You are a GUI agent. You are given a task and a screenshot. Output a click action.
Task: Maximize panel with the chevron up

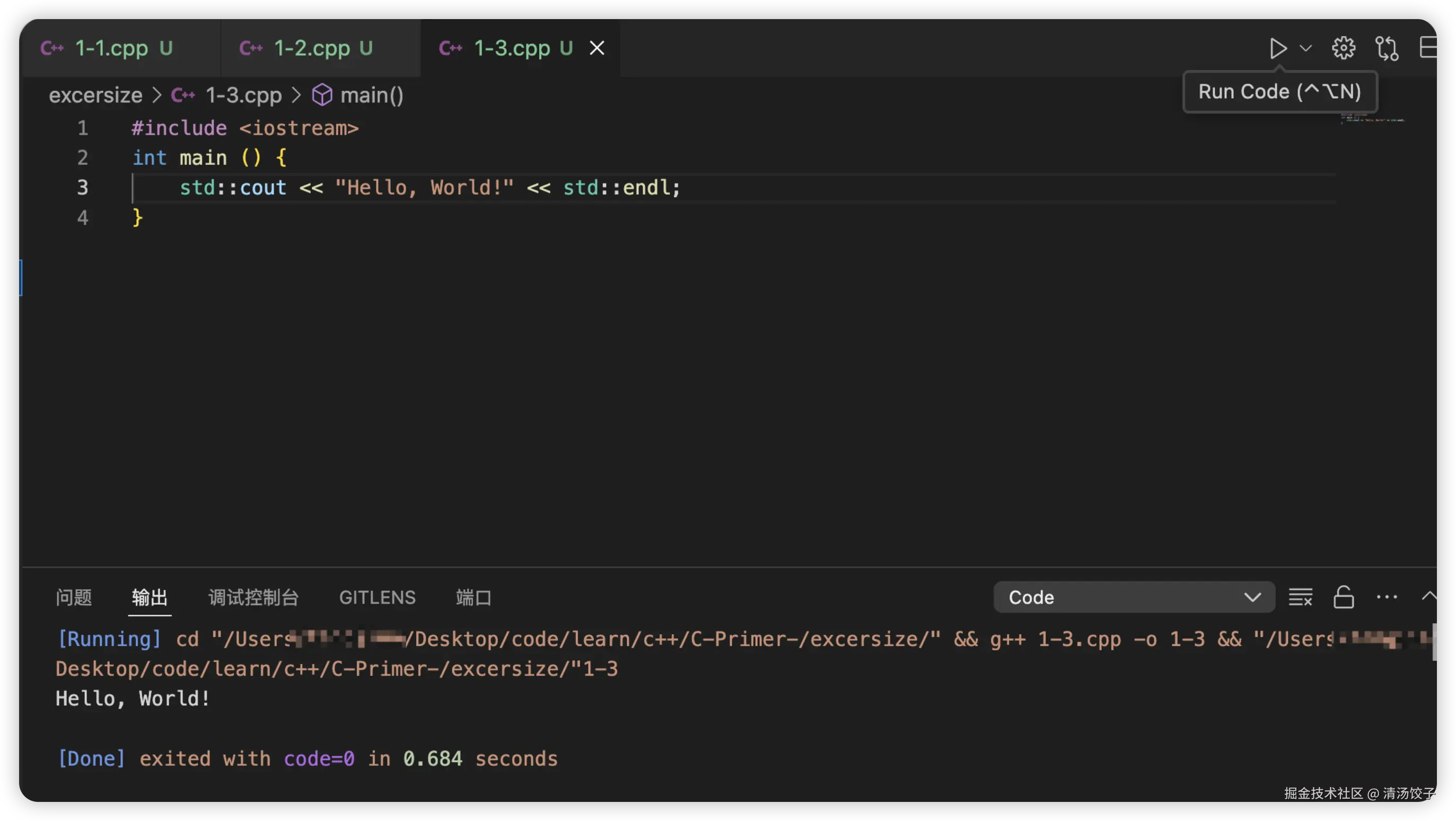pos(1428,596)
